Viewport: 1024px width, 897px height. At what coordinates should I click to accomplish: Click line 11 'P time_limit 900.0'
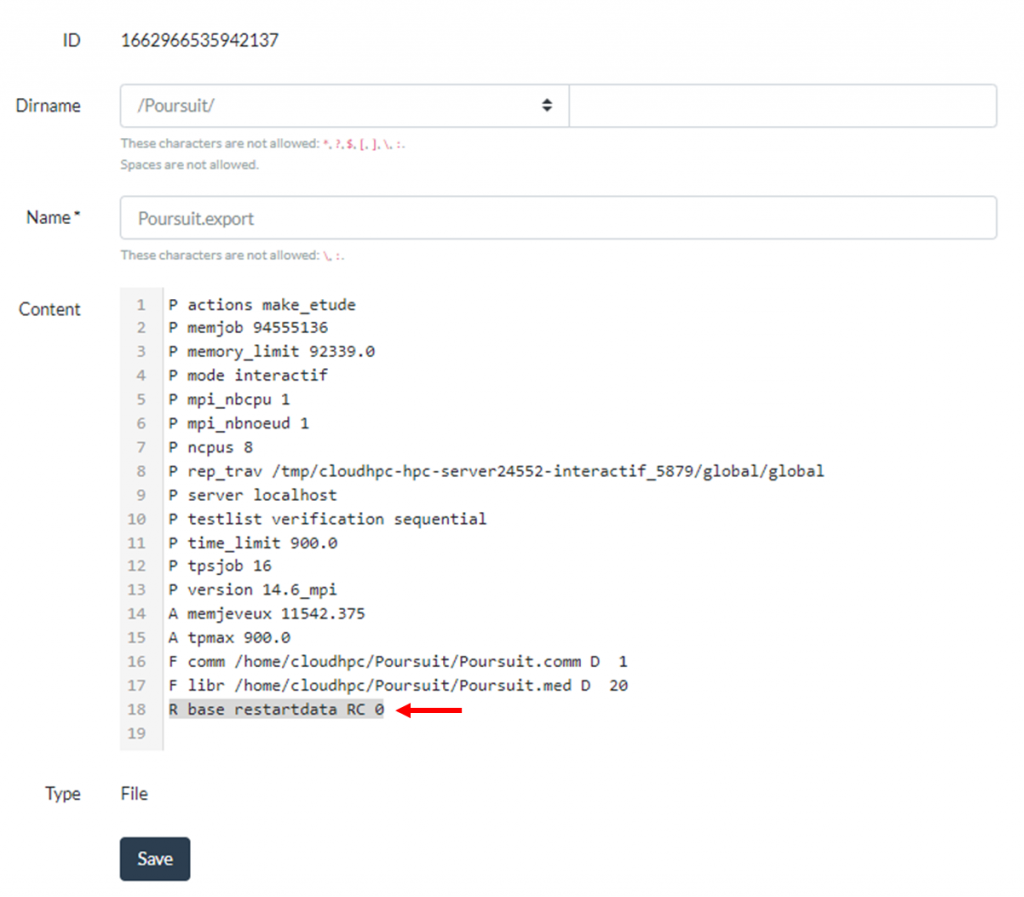coord(253,543)
